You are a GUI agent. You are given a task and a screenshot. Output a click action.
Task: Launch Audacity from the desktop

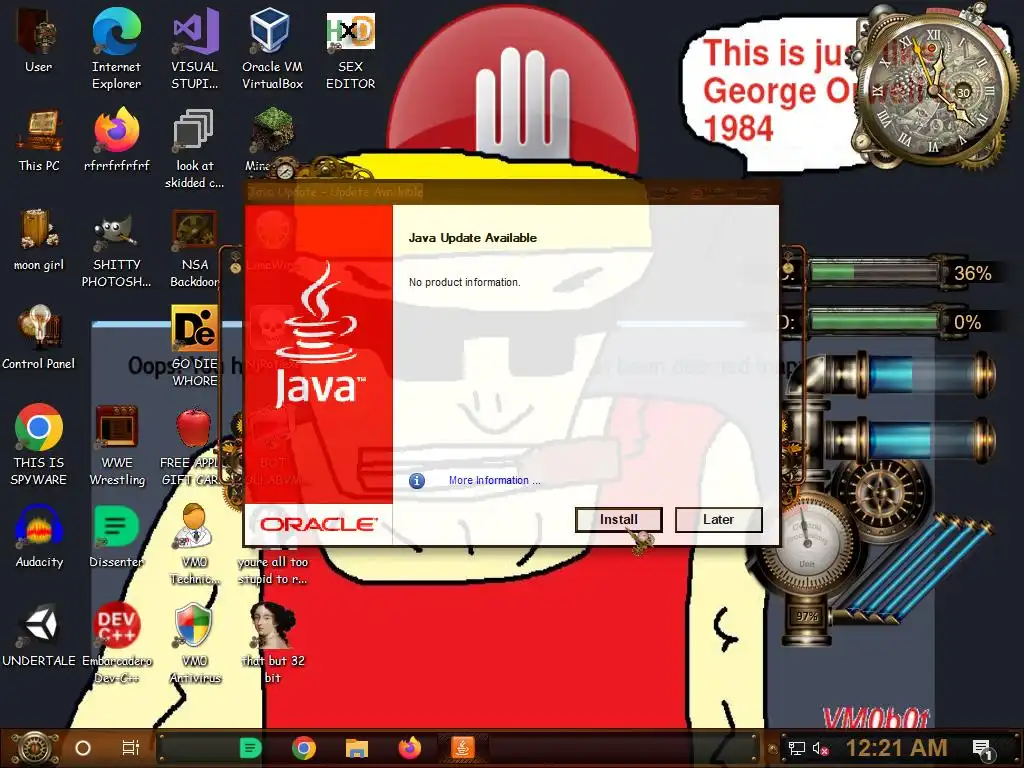[39, 537]
